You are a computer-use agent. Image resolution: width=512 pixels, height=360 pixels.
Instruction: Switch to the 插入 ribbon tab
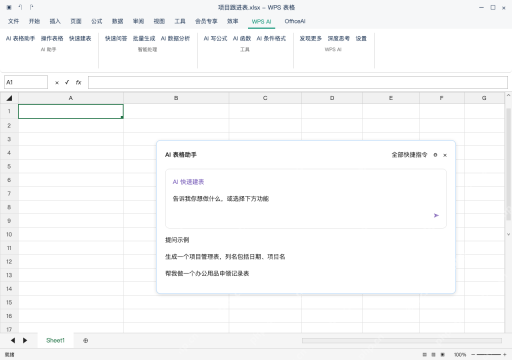click(55, 21)
